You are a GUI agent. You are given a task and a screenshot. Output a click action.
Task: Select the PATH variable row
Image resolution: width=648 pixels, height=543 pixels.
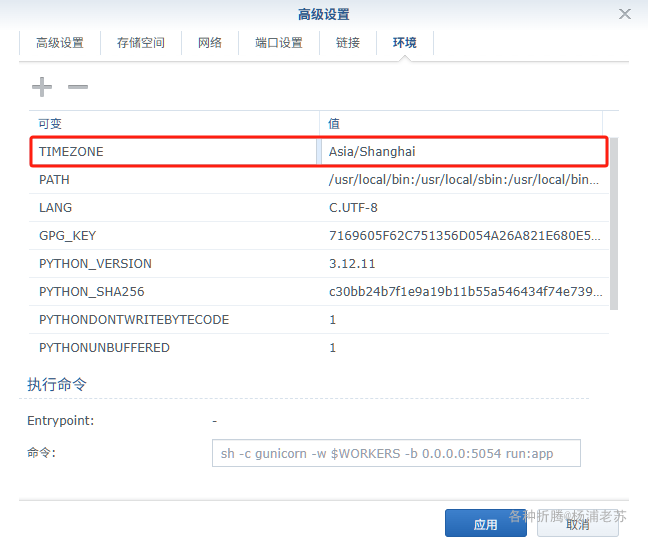[x=319, y=180]
